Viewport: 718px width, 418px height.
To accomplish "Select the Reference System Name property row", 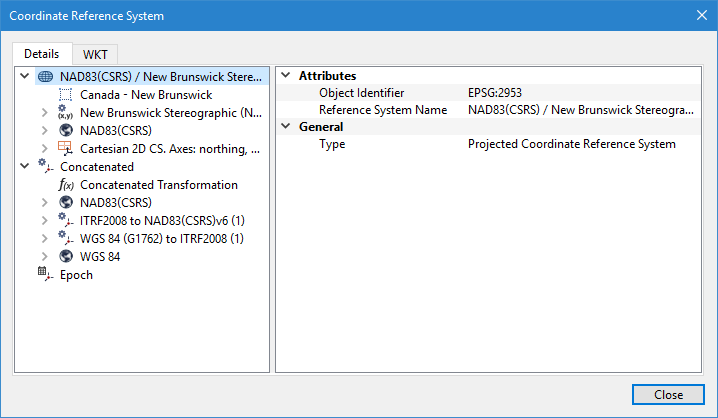I will pyautogui.click(x=382, y=110).
